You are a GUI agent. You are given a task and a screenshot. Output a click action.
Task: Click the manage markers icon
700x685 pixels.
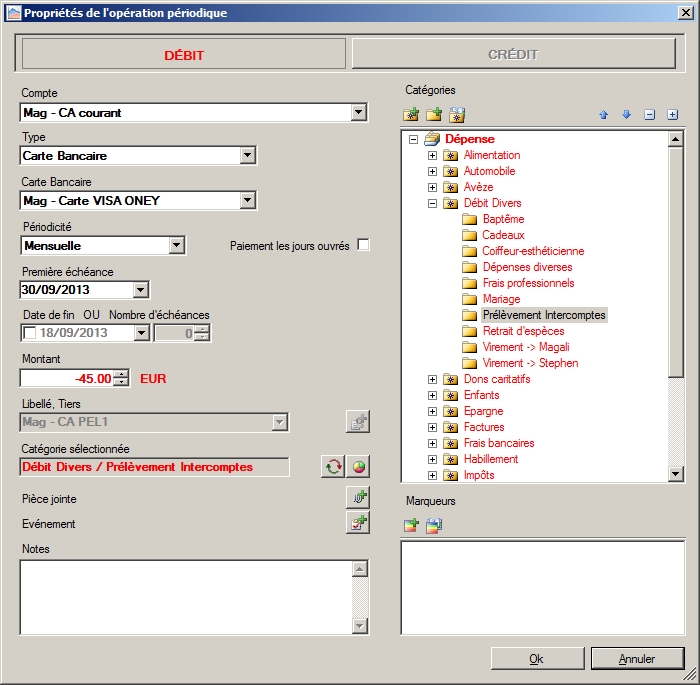(x=434, y=525)
